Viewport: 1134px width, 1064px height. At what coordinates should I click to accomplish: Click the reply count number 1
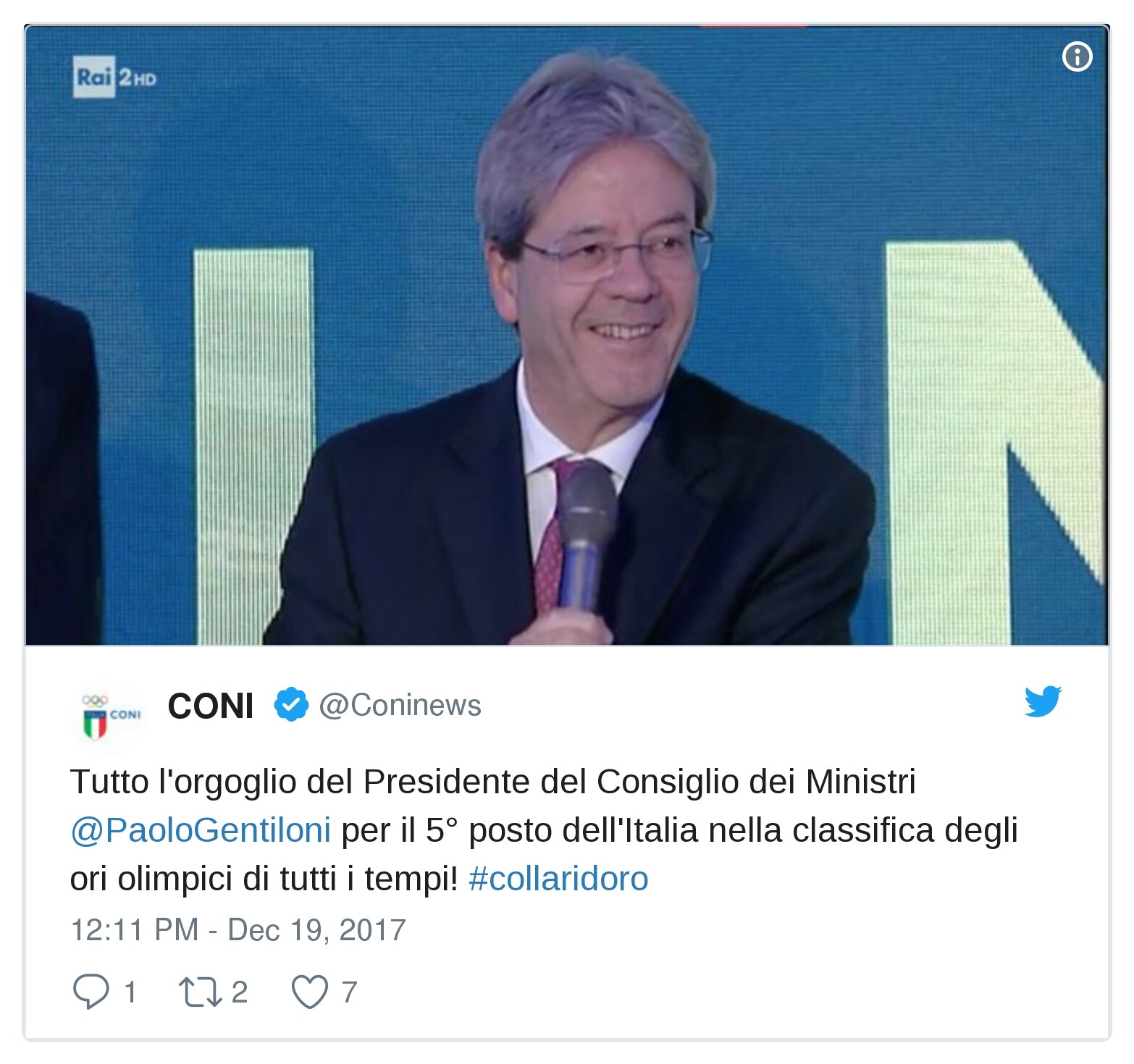tap(130, 992)
